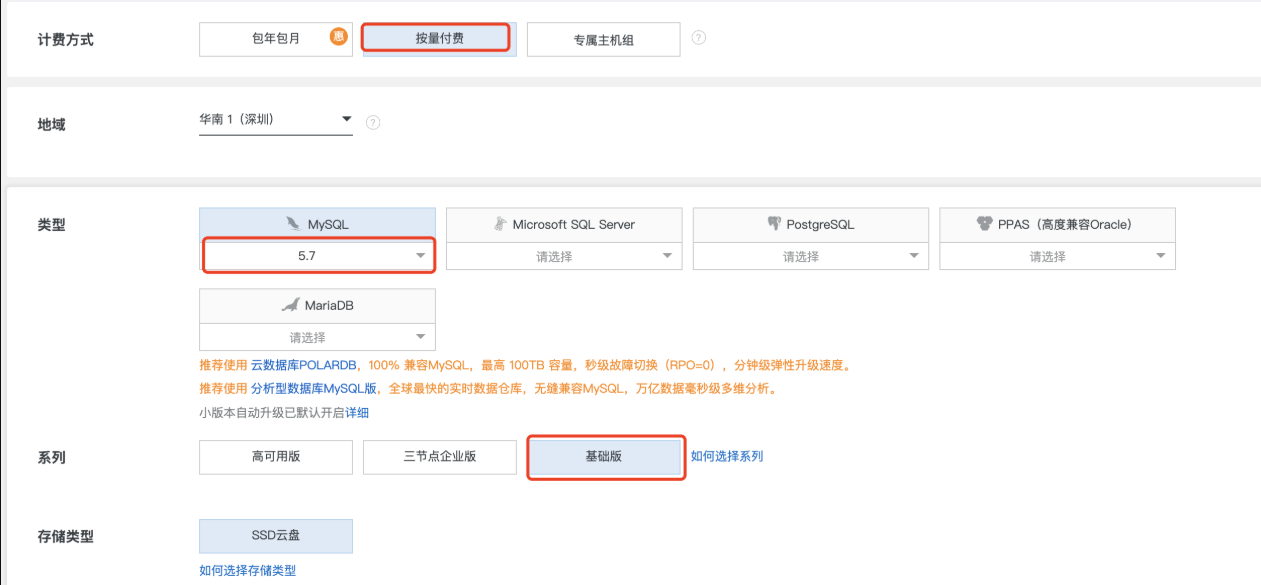Click the PostgreSQL elephant logo icon
1261x585 pixels.
click(774, 224)
